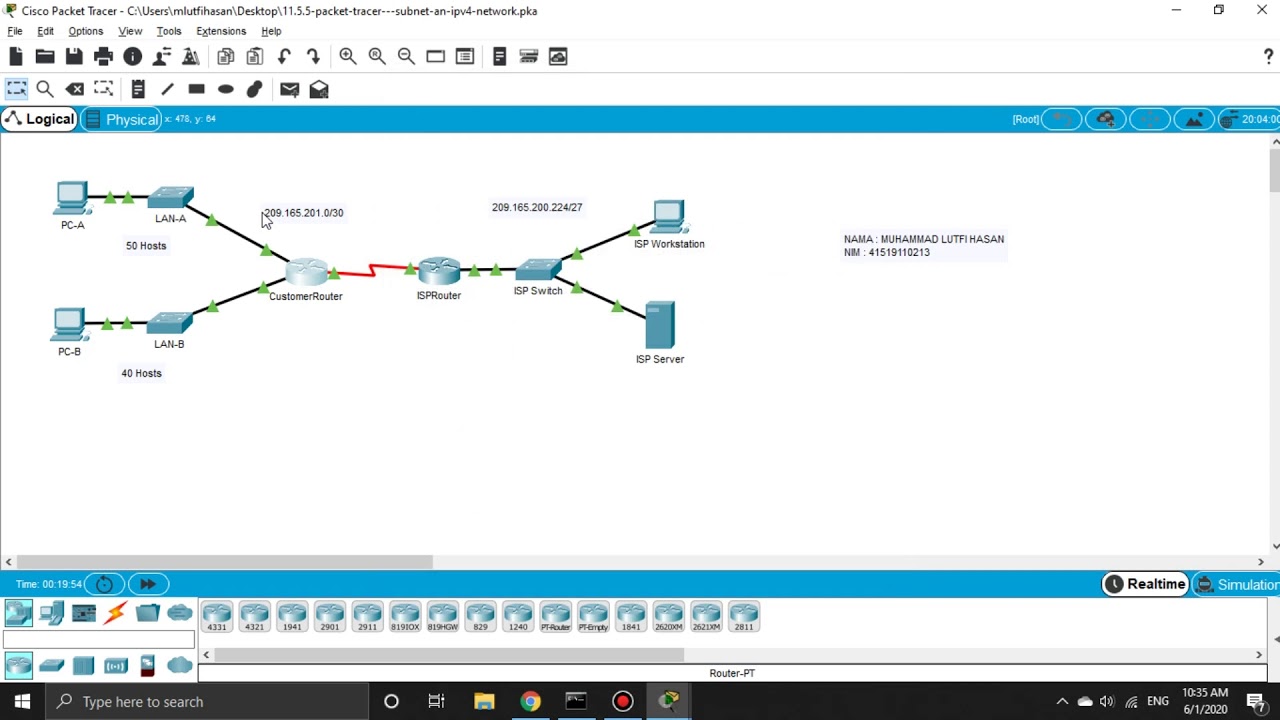Select the Draw Freeform tool
The image size is (1280, 720).
(254, 89)
